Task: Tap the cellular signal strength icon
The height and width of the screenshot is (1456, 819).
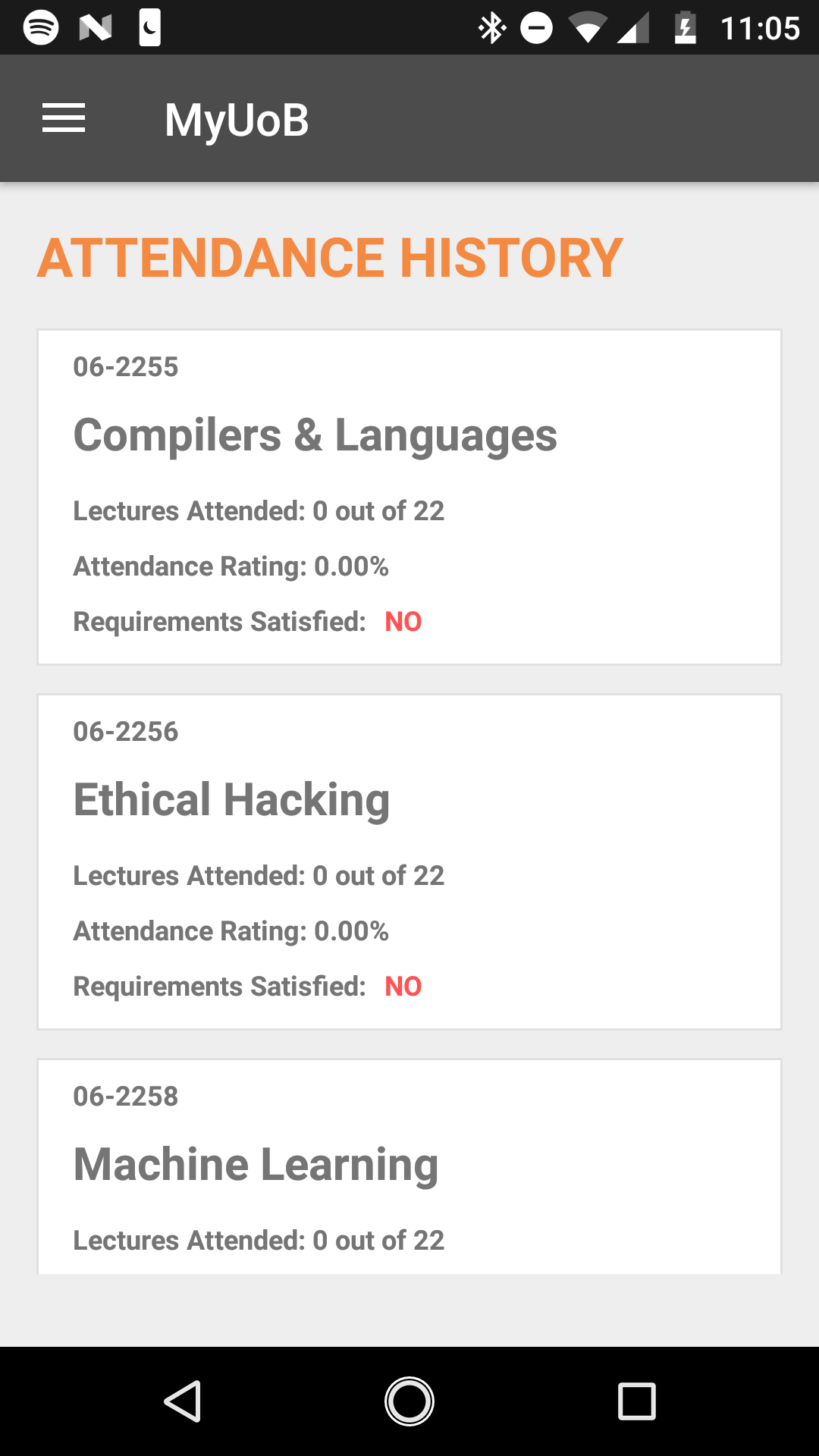Action: click(x=632, y=29)
